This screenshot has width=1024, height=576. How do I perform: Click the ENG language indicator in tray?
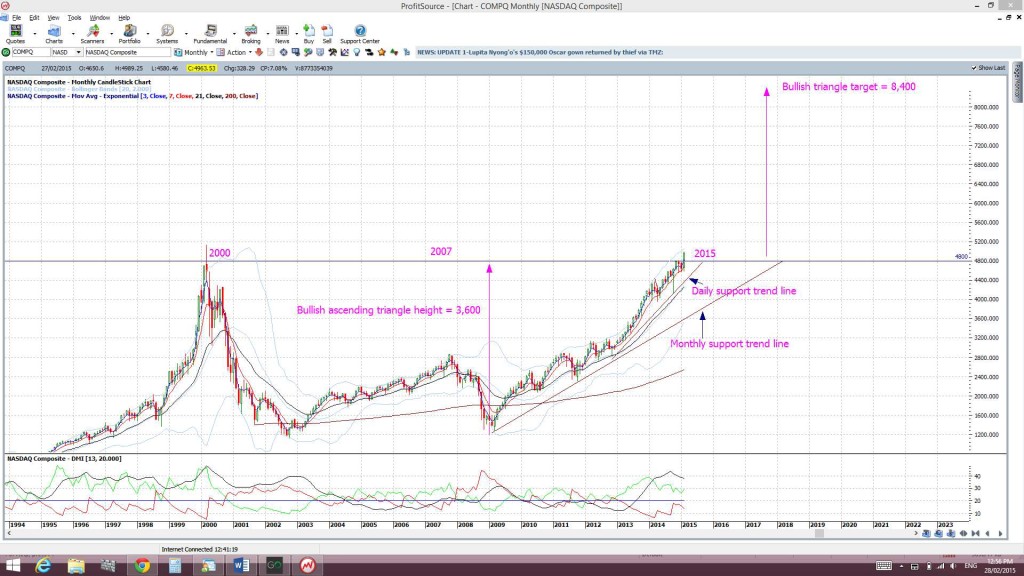(x=970, y=566)
